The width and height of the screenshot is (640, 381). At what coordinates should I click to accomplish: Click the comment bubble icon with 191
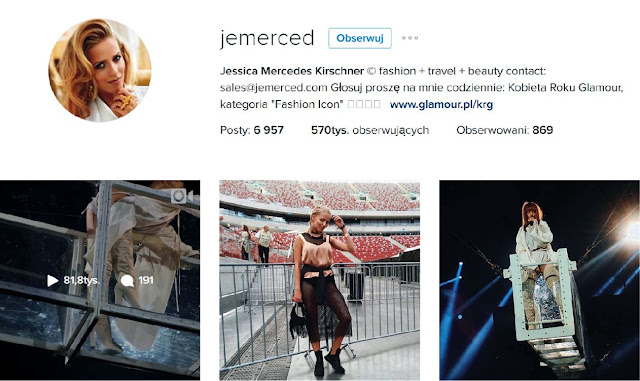coord(127,281)
